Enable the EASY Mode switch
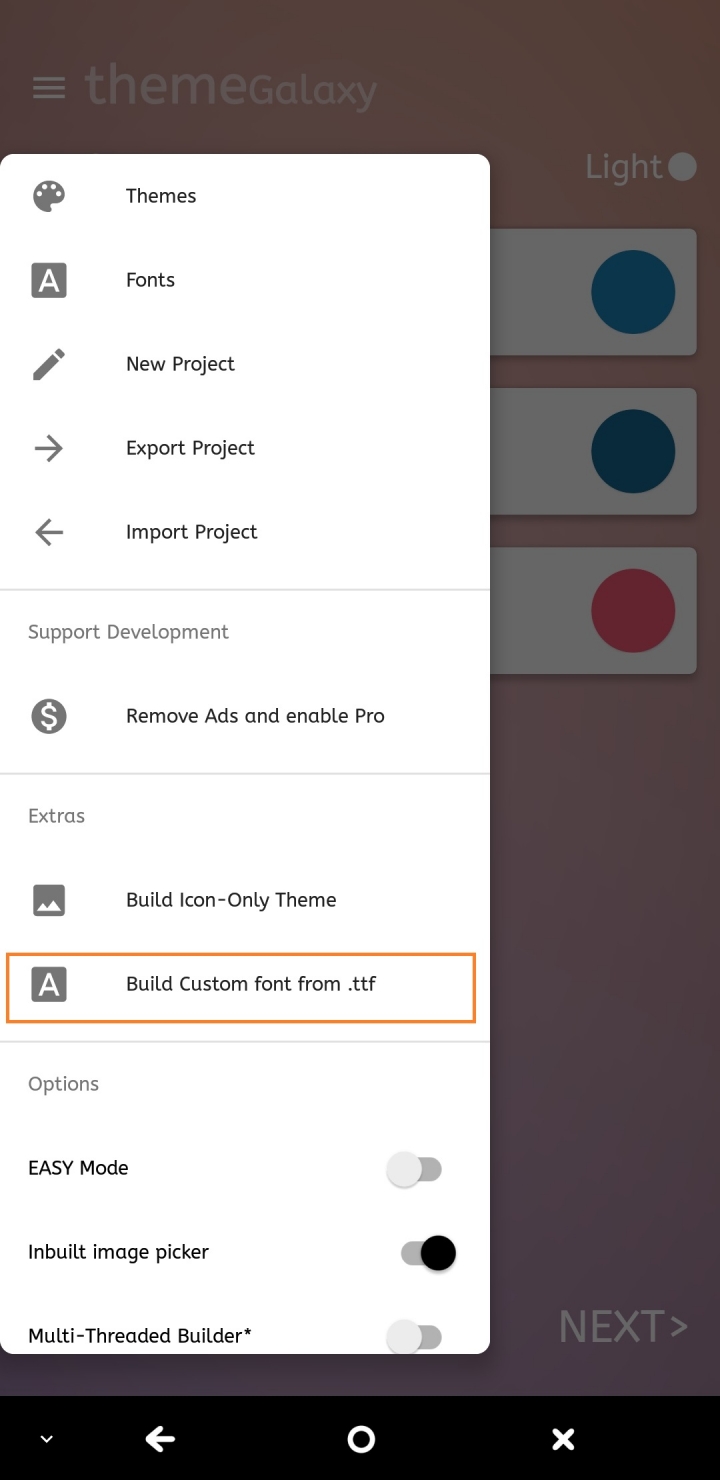 (415, 1168)
